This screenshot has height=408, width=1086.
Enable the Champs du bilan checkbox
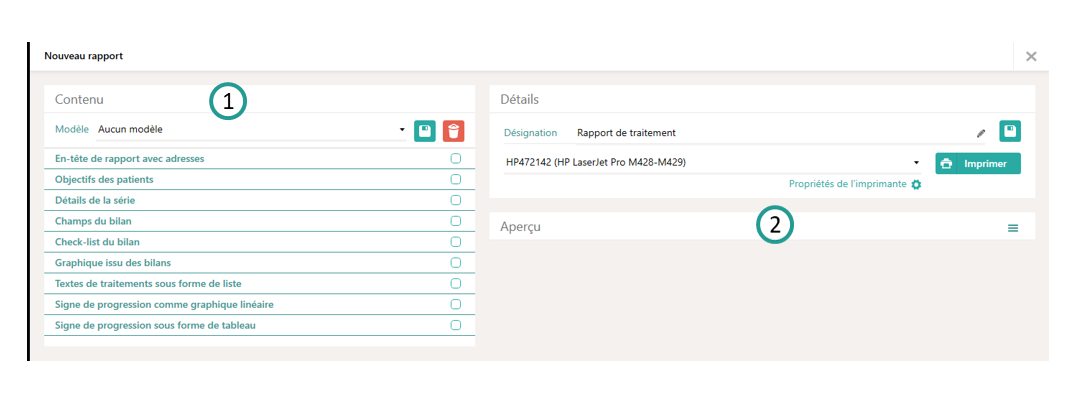pos(456,221)
